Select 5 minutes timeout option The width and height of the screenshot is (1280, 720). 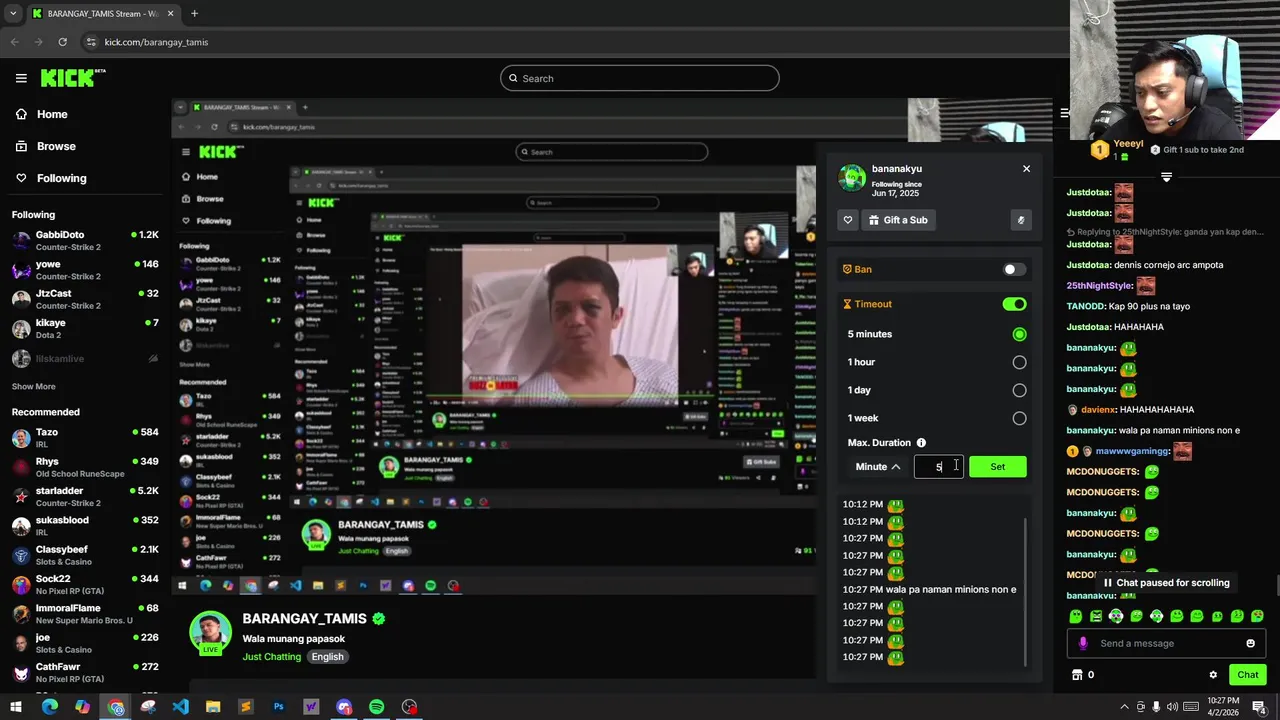(x=1019, y=334)
